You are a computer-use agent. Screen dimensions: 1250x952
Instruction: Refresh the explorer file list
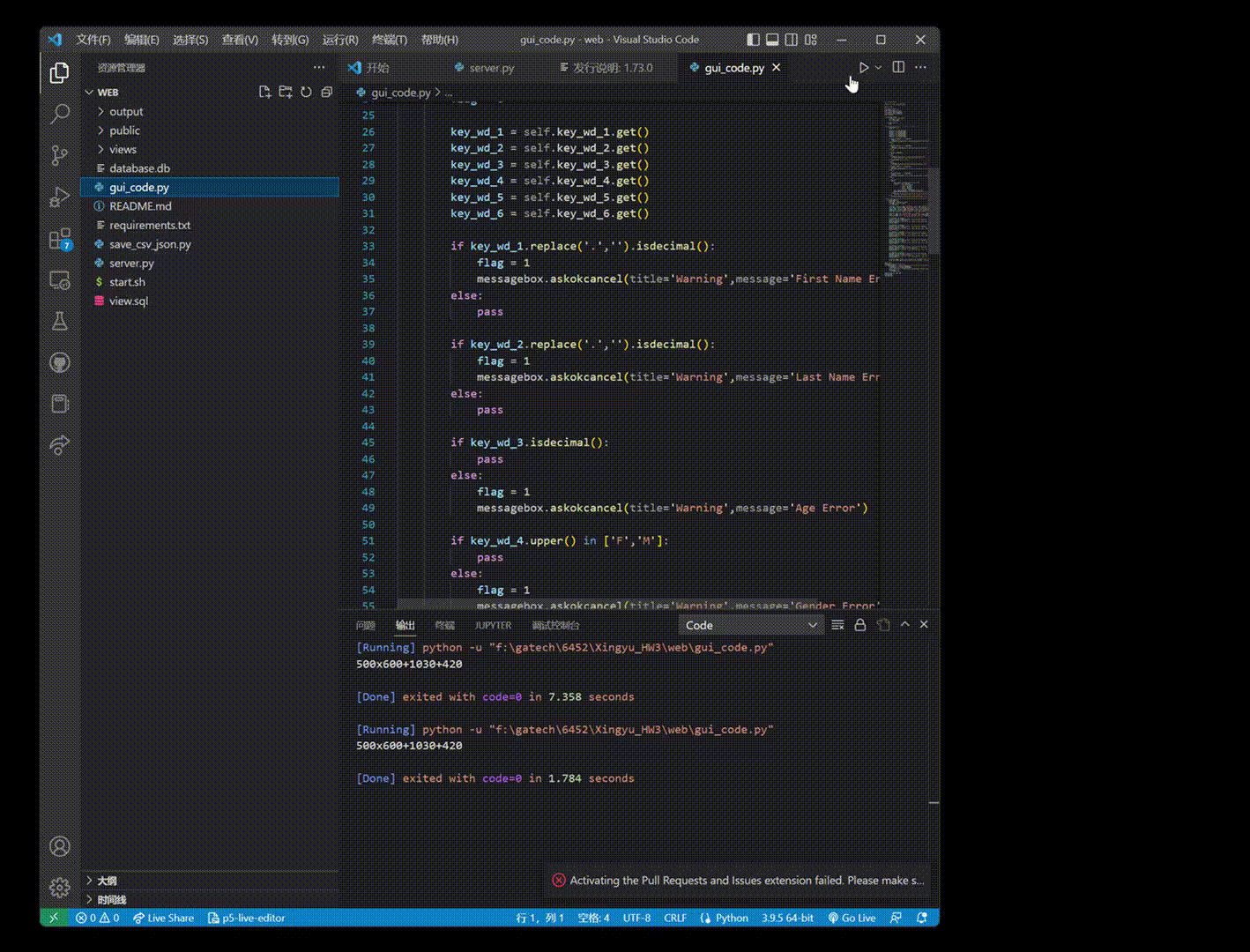(306, 92)
